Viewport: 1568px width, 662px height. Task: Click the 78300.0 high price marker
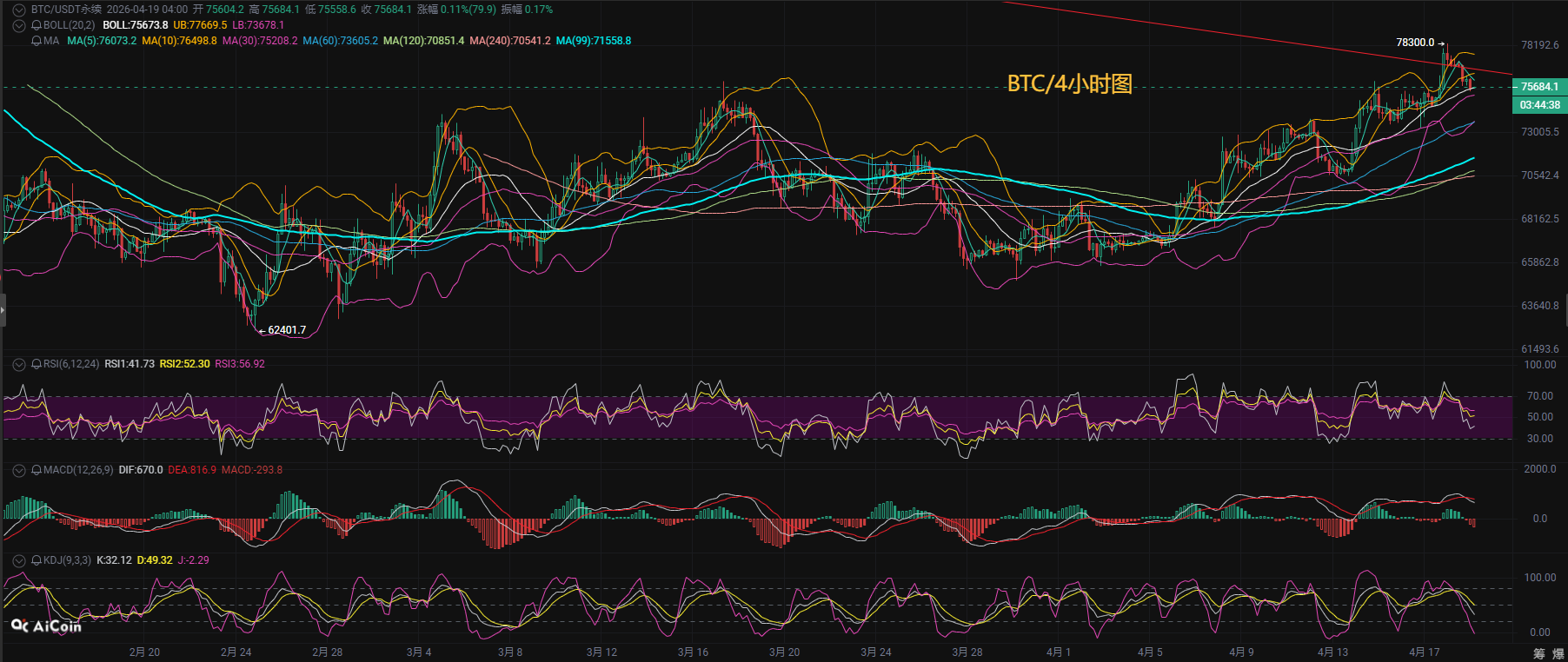tap(1415, 43)
